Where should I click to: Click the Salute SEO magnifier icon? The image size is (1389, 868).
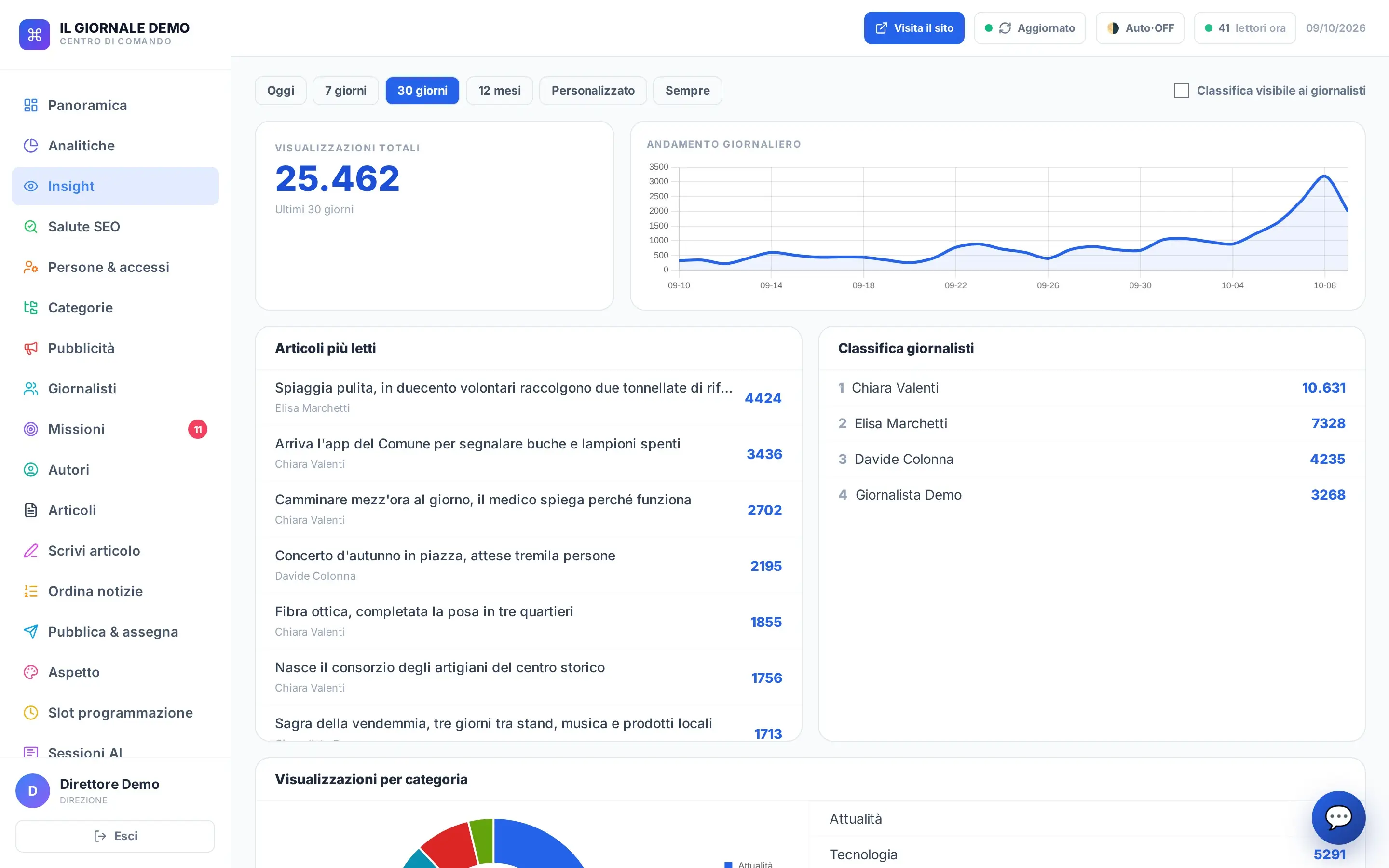click(x=30, y=227)
